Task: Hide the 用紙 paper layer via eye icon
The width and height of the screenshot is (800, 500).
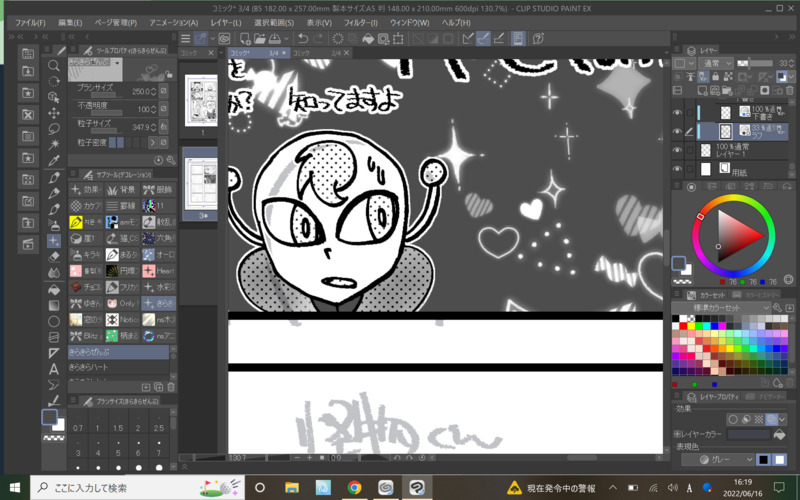Action: tap(677, 169)
